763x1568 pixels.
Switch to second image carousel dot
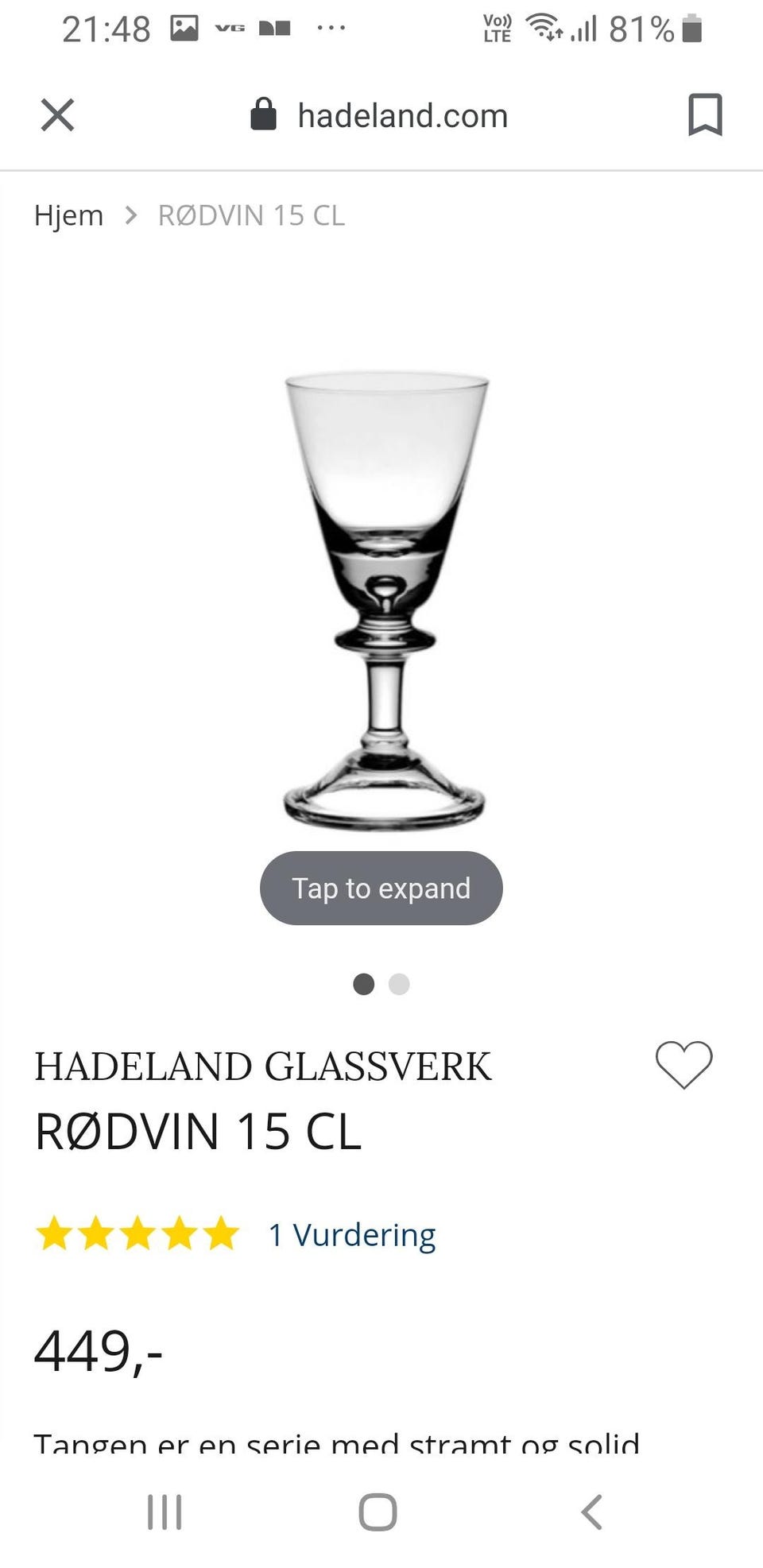(x=399, y=984)
